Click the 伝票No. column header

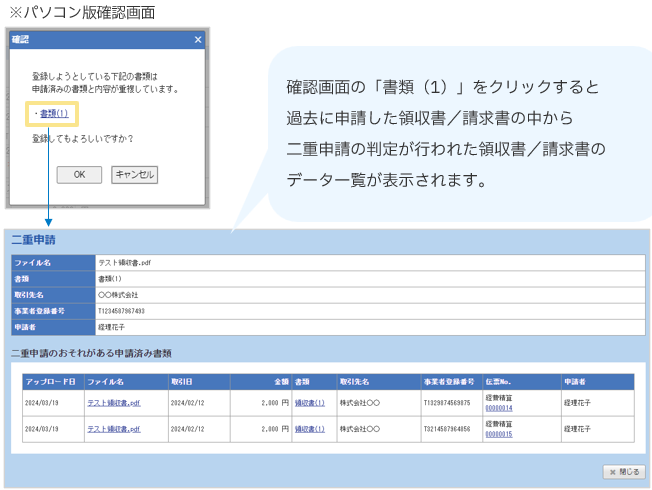(499, 381)
